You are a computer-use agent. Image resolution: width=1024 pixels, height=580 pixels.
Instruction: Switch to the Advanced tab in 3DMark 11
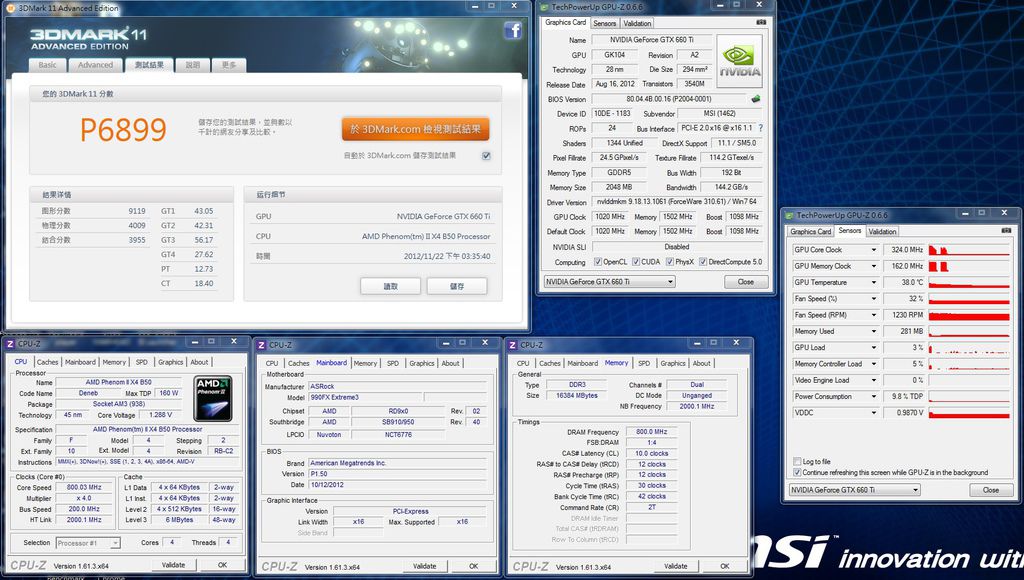point(95,65)
